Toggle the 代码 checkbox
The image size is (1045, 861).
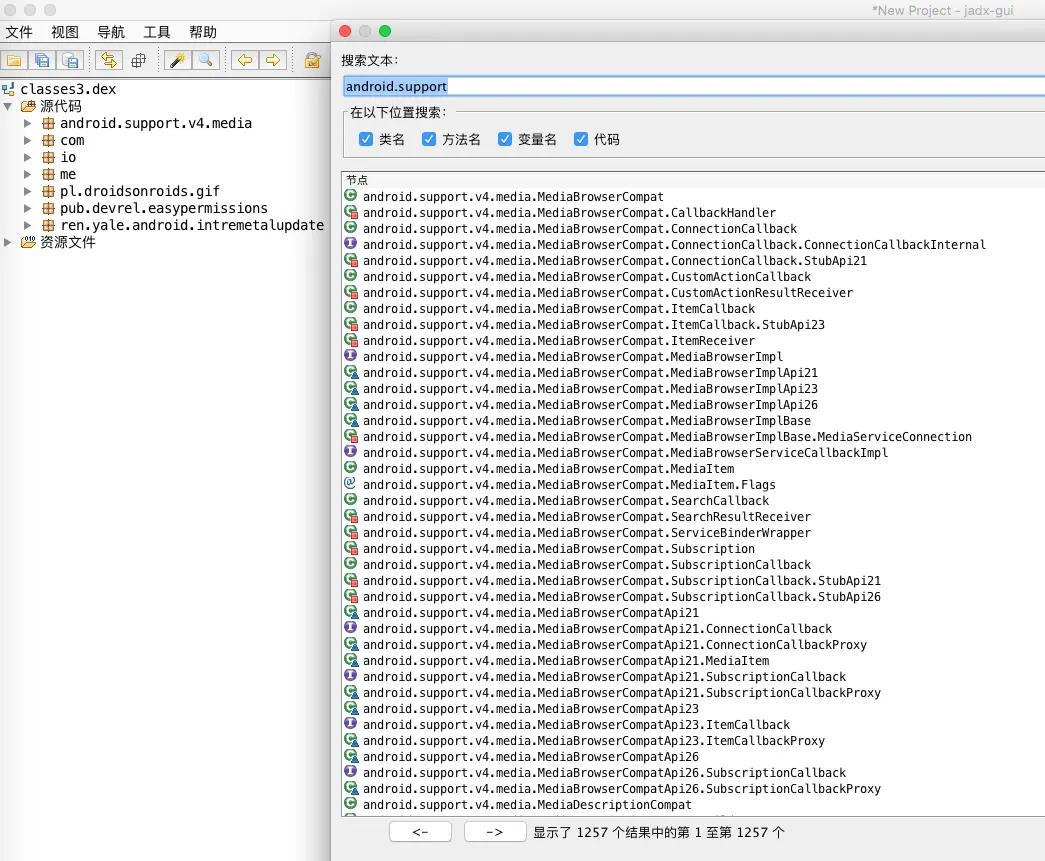[x=580, y=139]
